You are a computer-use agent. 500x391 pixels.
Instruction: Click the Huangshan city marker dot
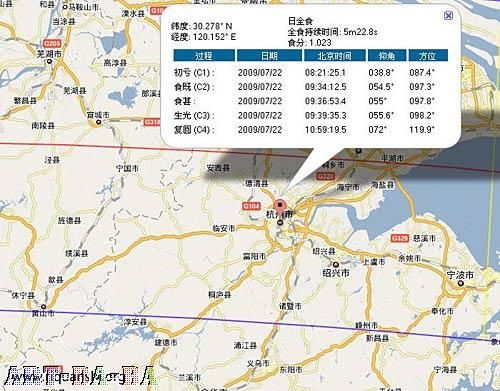(44, 307)
